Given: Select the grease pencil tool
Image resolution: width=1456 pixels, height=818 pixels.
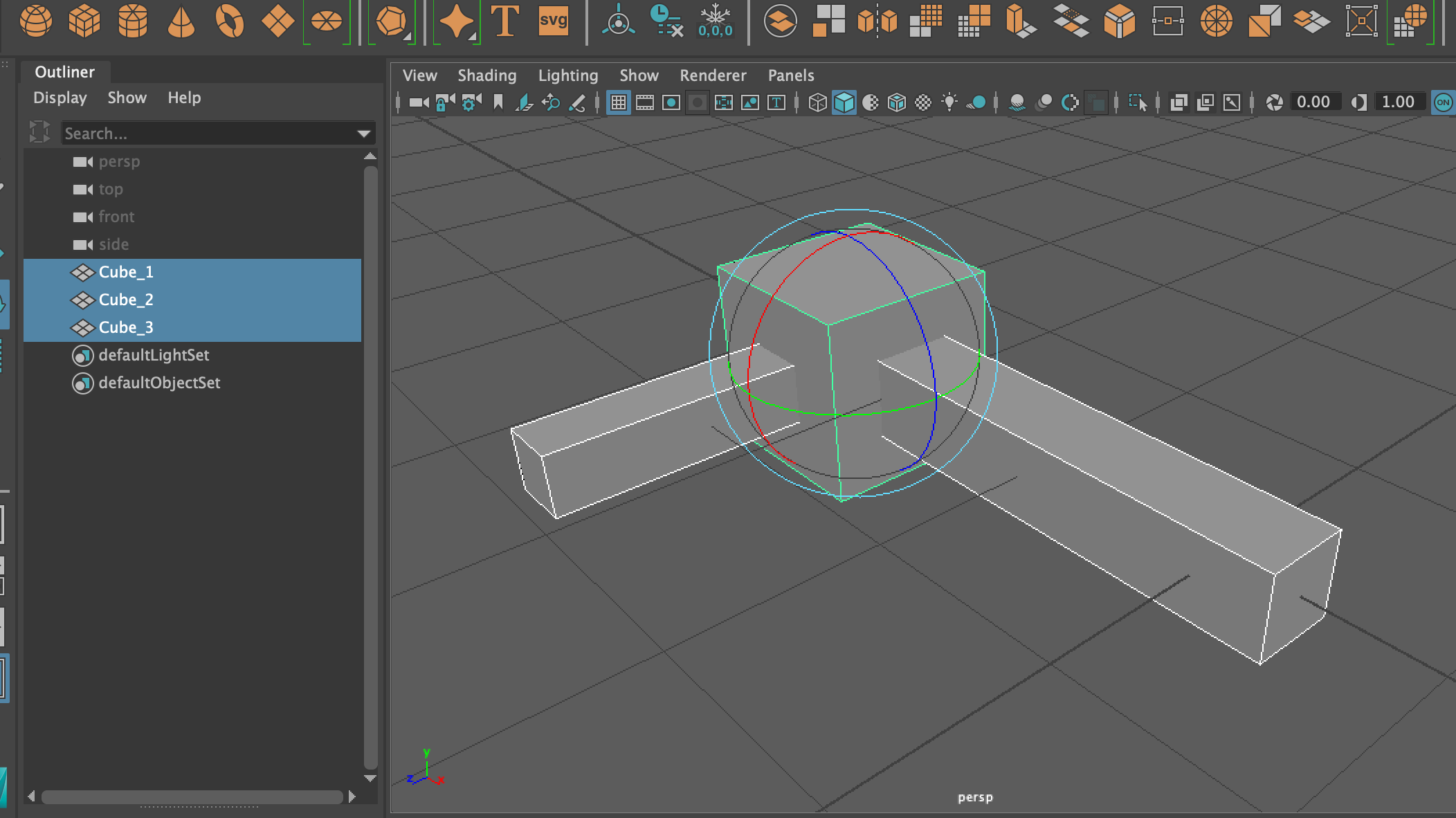Looking at the screenshot, I should [579, 102].
